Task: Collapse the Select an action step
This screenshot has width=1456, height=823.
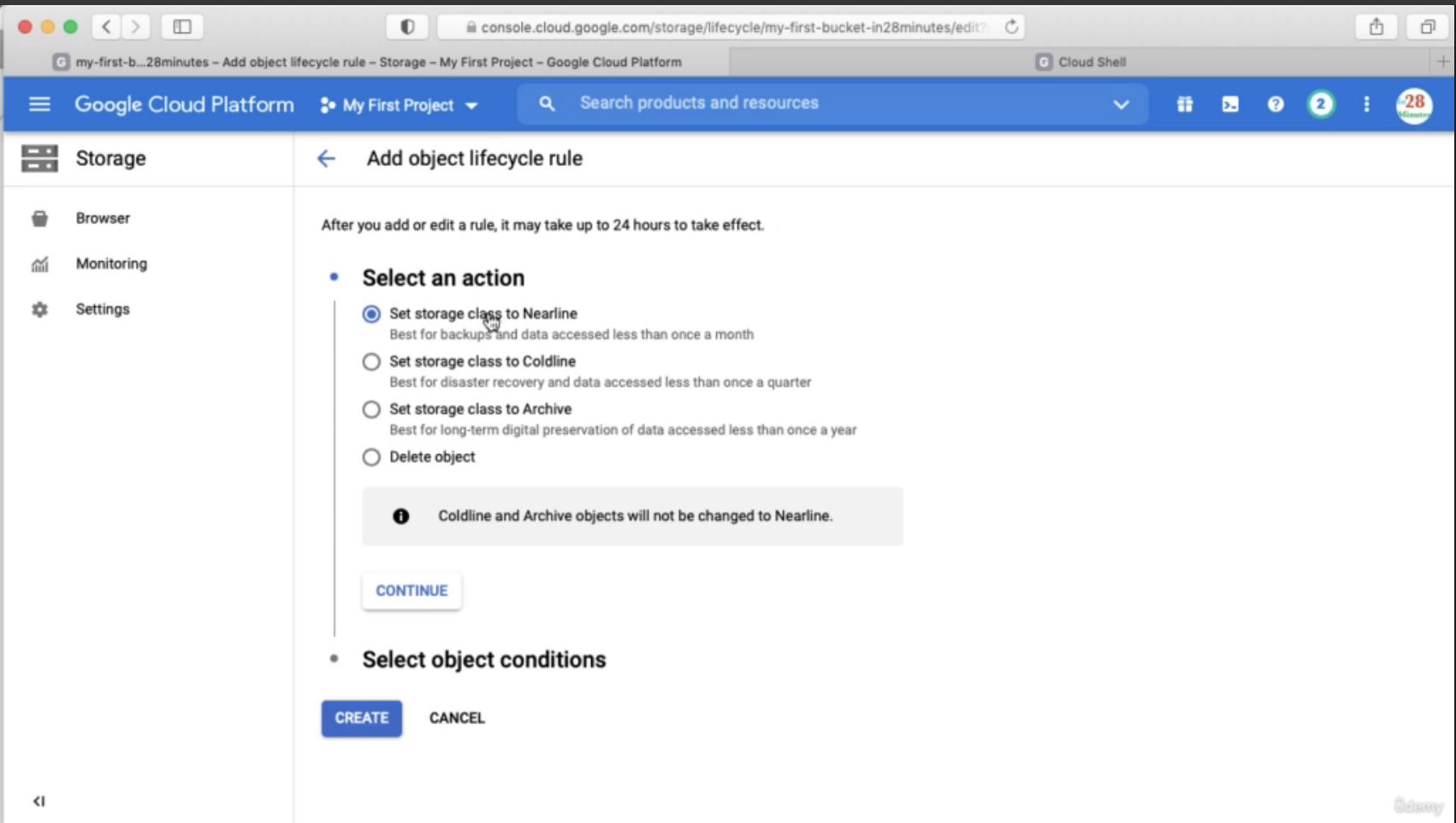Action: pos(443,278)
